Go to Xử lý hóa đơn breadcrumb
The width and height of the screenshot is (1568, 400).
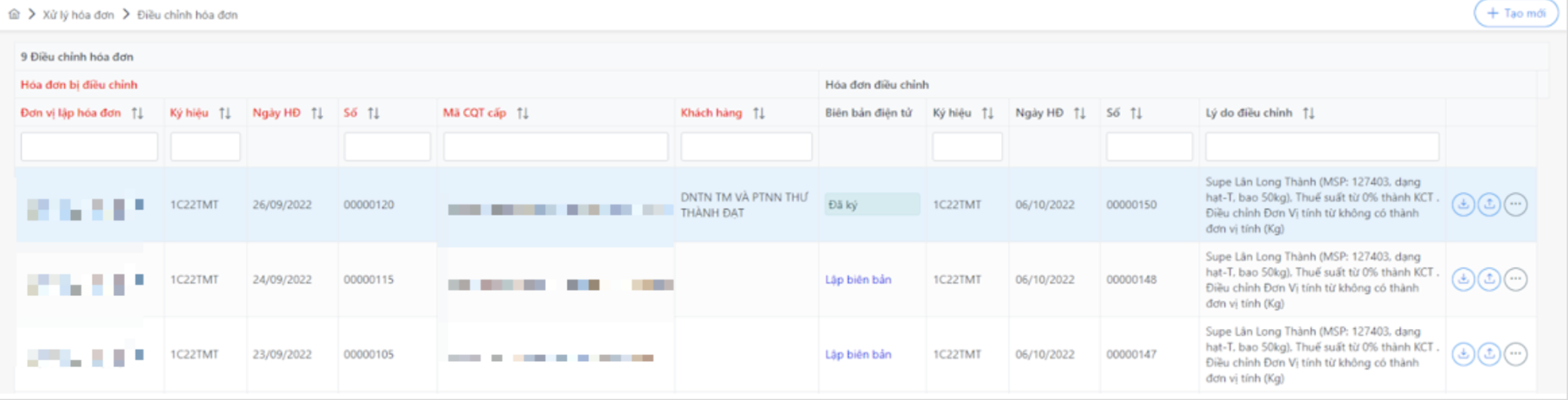(x=78, y=15)
